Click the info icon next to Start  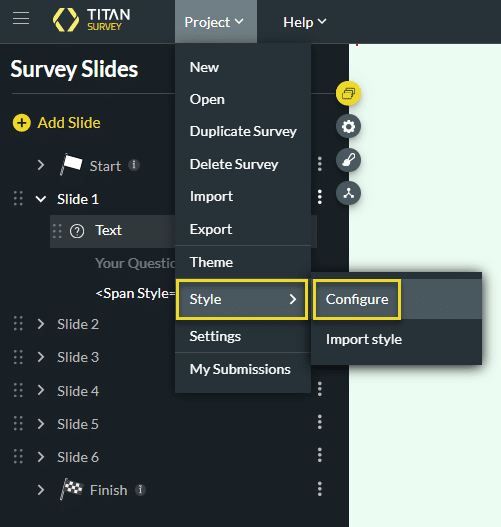134,165
